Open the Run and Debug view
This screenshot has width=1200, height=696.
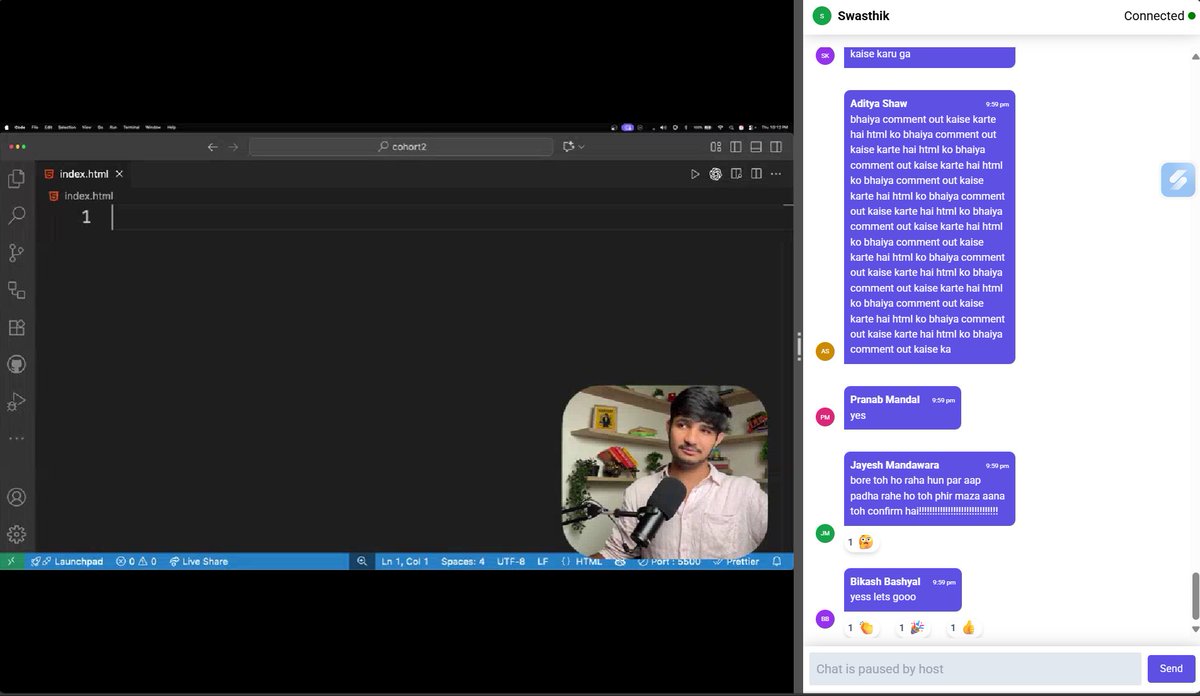16,402
